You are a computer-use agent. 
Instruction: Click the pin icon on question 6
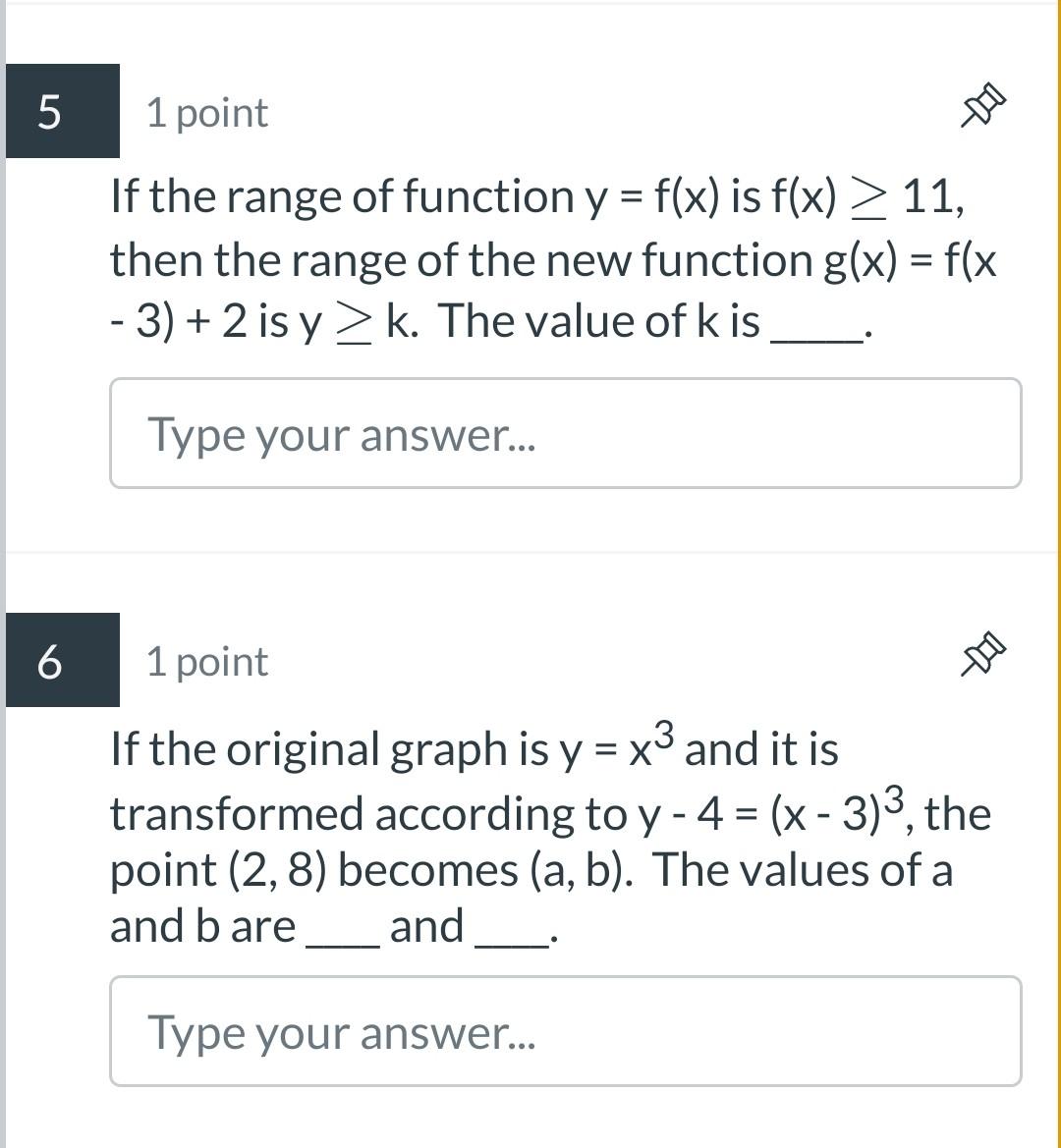tap(980, 653)
